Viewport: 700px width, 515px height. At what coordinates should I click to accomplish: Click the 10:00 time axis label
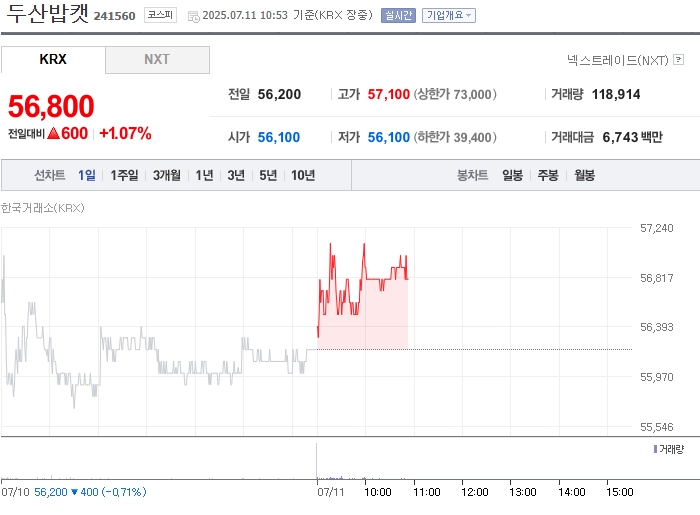(378, 492)
